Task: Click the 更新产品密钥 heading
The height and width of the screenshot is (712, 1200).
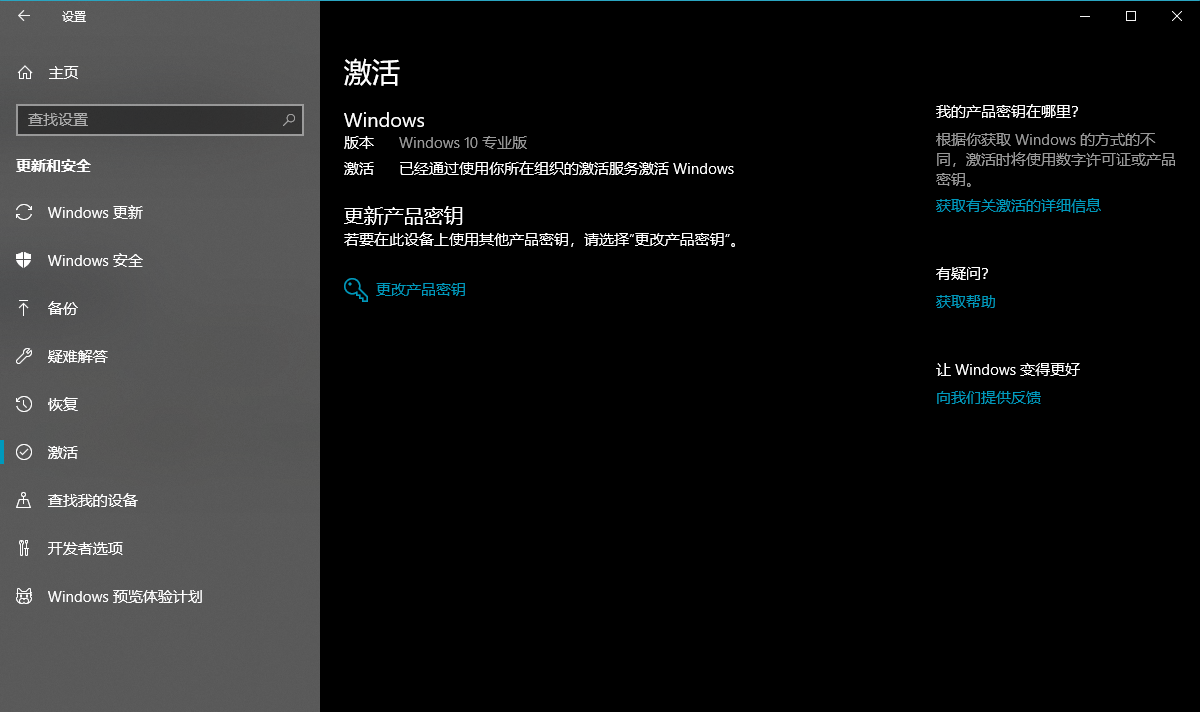Action: pos(404,216)
